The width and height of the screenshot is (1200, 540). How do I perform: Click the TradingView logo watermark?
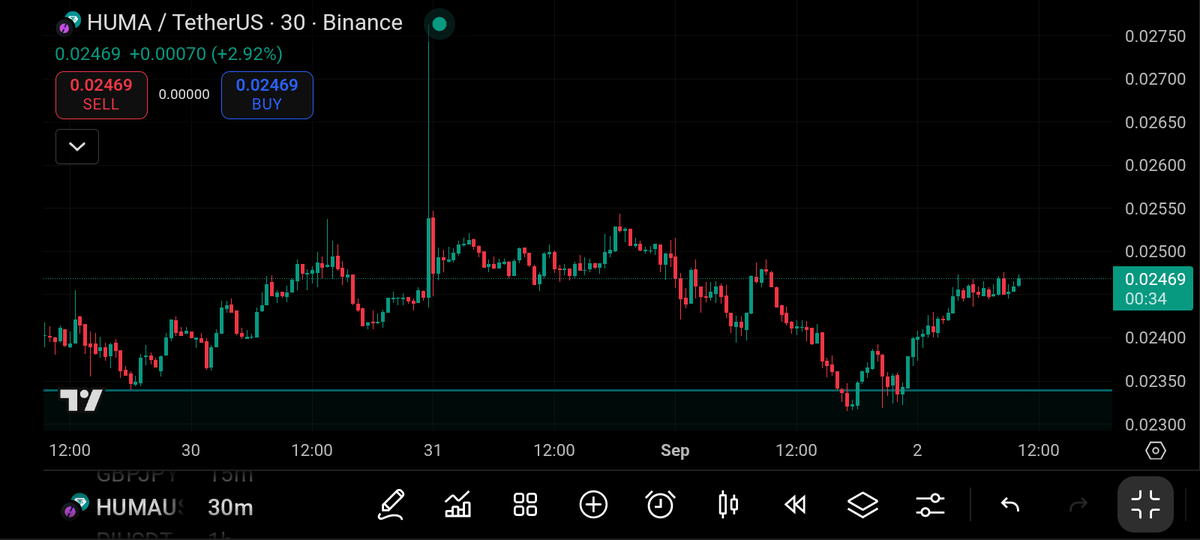[81, 401]
